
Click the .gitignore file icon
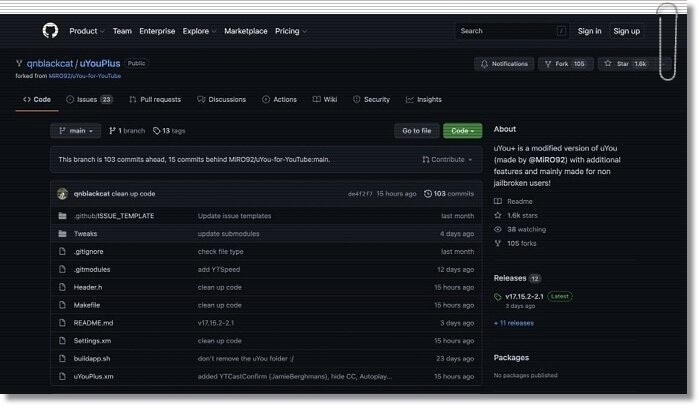tap(62, 251)
